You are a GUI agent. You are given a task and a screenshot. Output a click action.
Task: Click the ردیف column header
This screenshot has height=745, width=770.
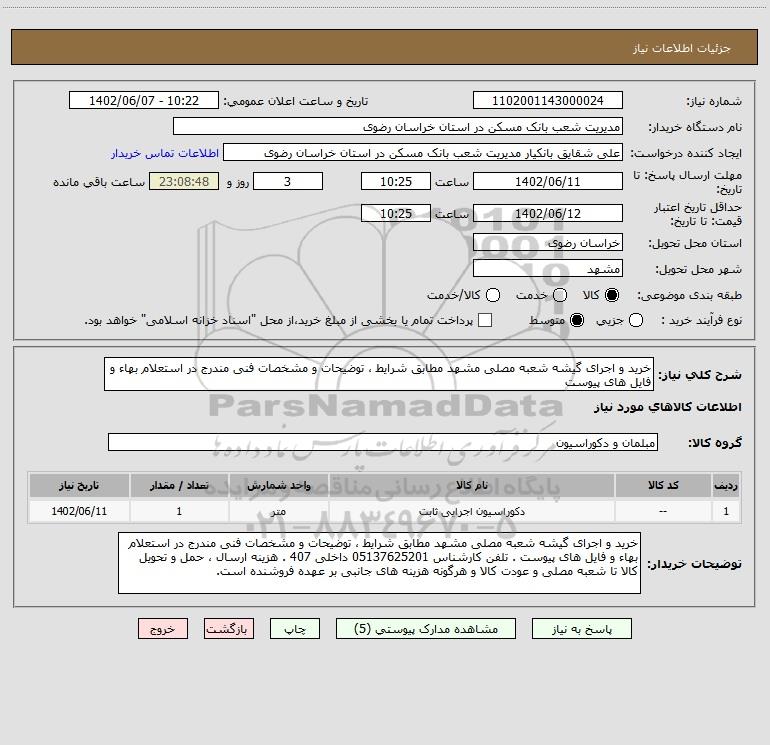726,485
